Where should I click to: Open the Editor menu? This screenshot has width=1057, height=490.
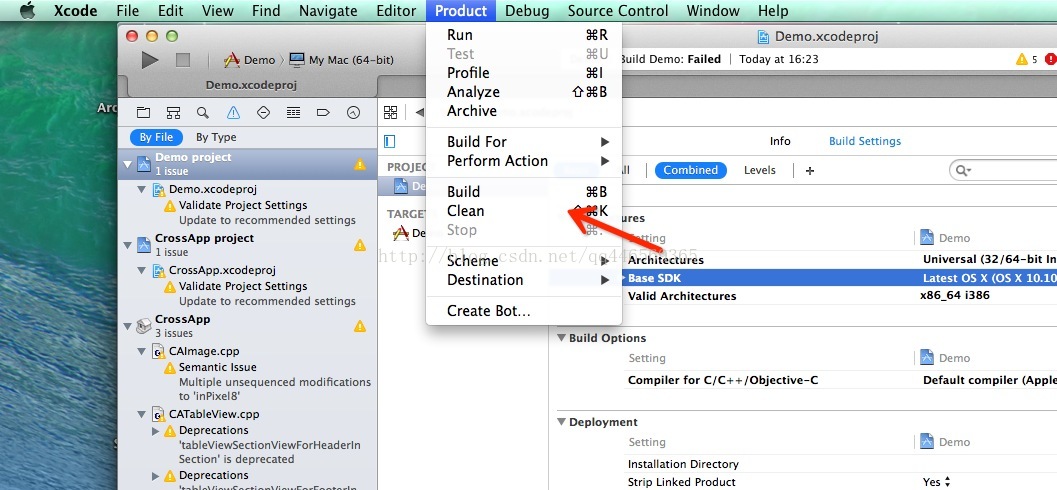(x=396, y=11)
